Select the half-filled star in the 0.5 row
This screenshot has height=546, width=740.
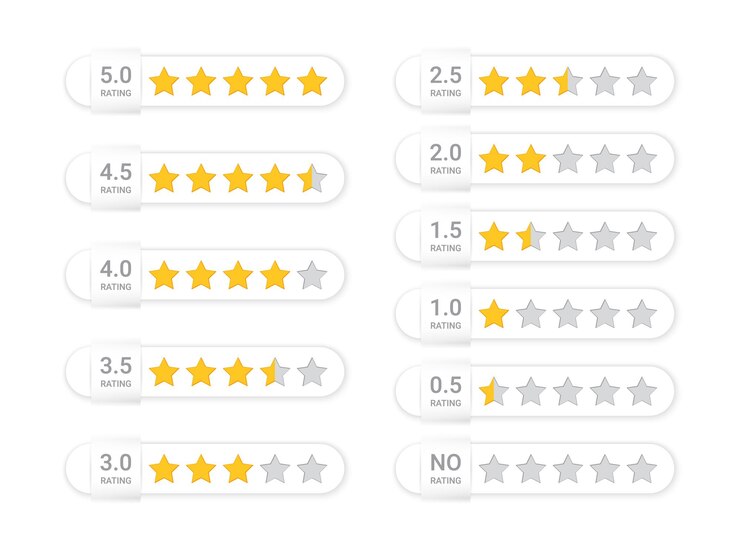pyautogui.click(x=494, y=391)
